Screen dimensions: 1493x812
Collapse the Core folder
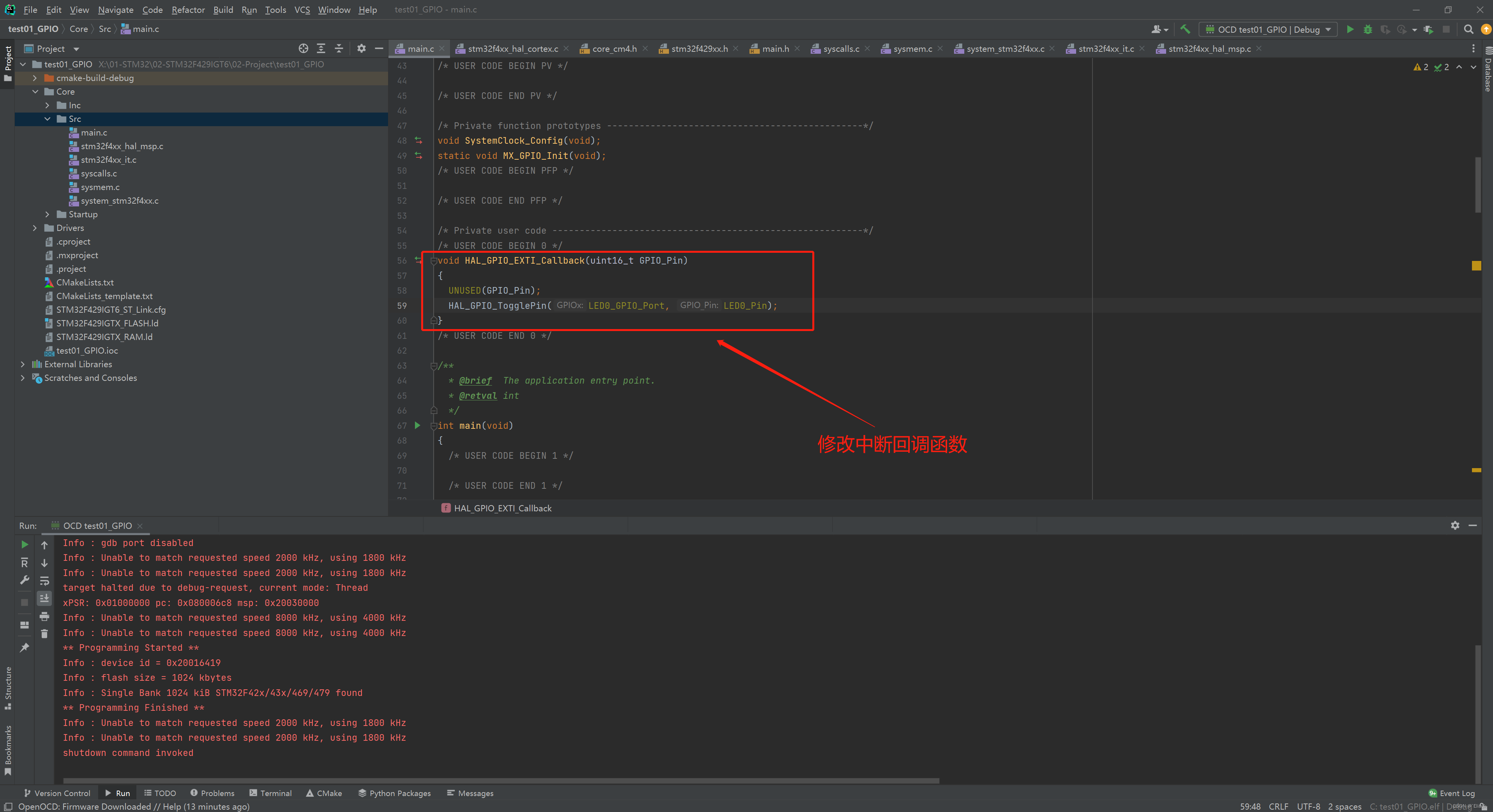coord(35,92)
